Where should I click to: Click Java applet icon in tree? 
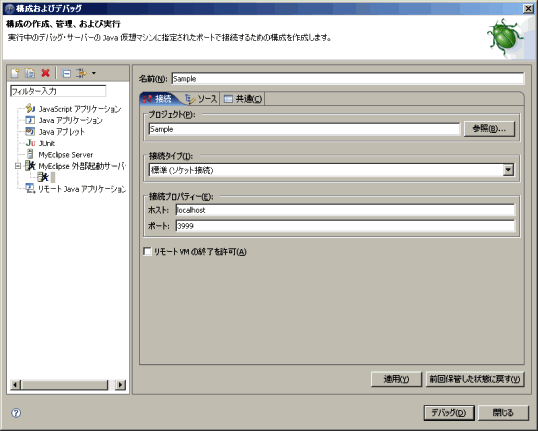30,131
